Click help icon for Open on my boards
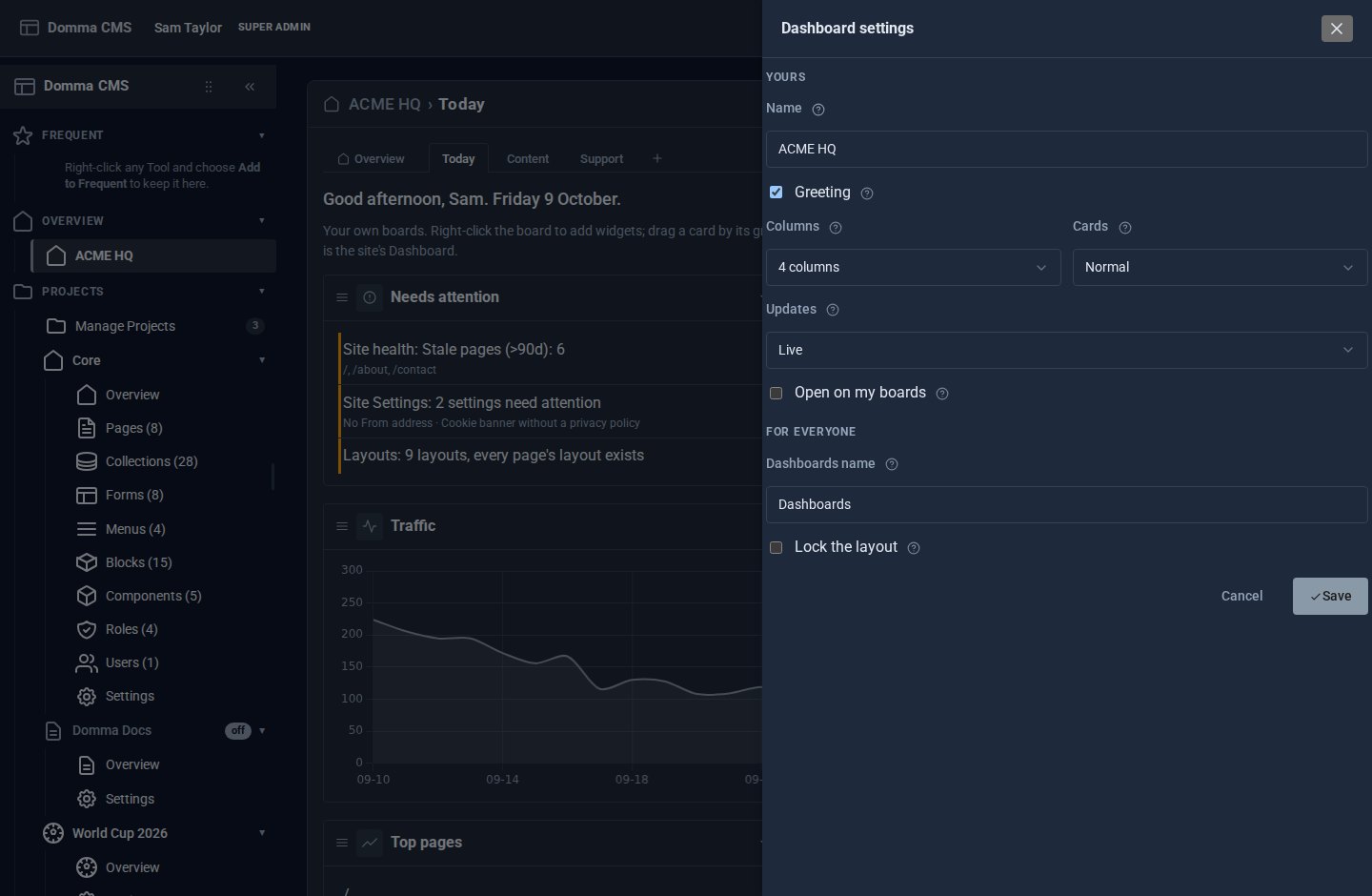This screenshot has height=896, width=1372. click(x=942, y=394)
